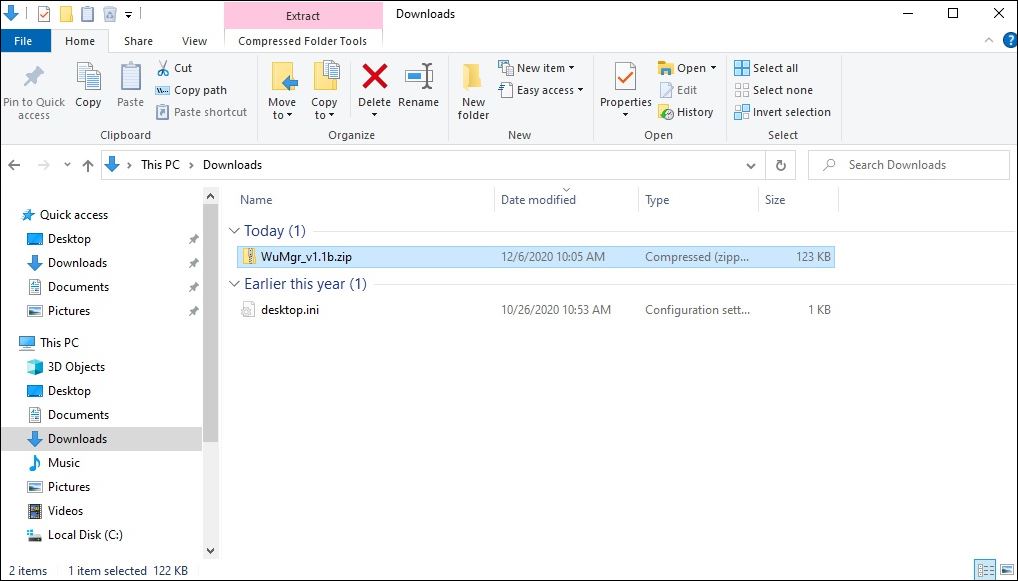1018x581 pixels.
Task: Switch to Details view icon
Action: [985, 568]
